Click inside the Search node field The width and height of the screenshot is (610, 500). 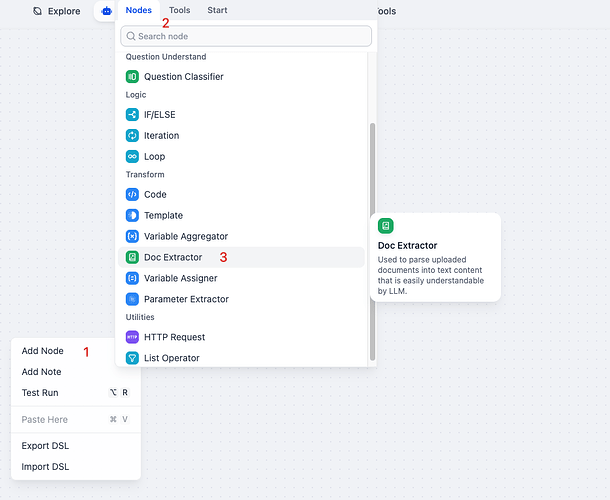(x=246, y=36)
